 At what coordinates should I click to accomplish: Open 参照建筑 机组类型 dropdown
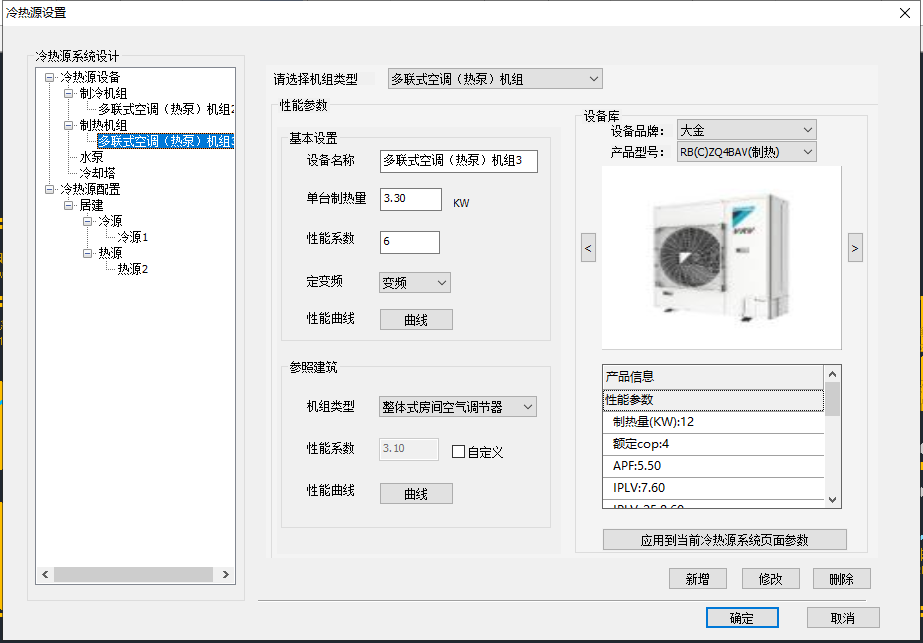(x=458, y=406)
